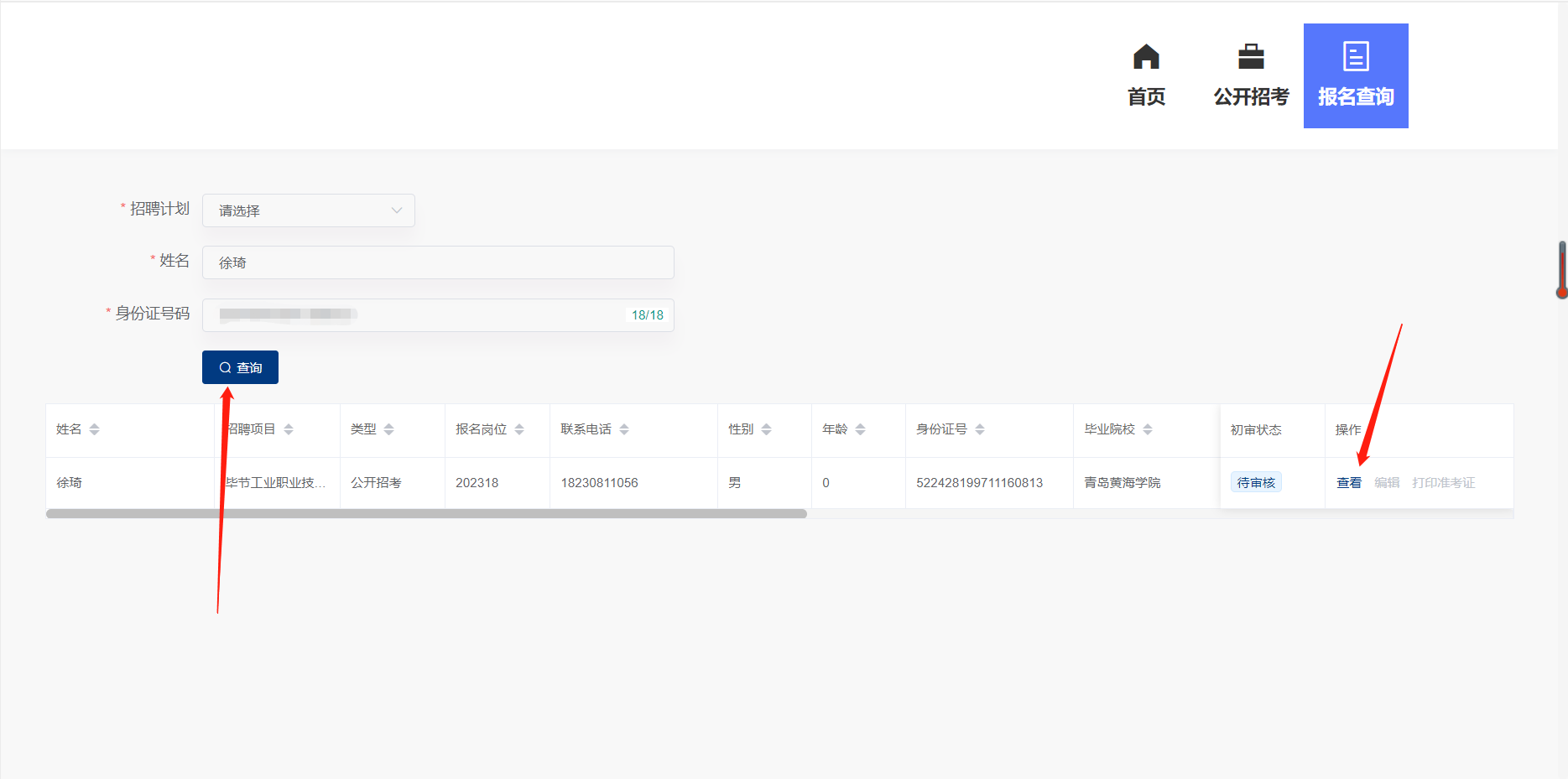Click 编辑 link in the operations column
This screenshot has width=1568, height=779.
coord(1386,483)
